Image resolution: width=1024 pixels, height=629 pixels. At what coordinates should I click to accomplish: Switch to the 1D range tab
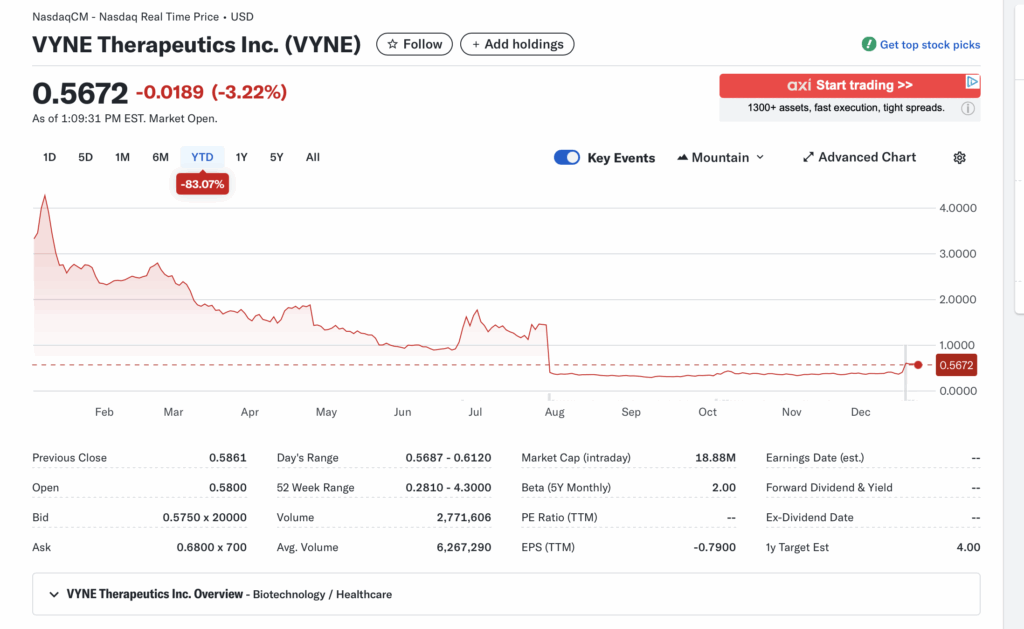coord(49,157)
